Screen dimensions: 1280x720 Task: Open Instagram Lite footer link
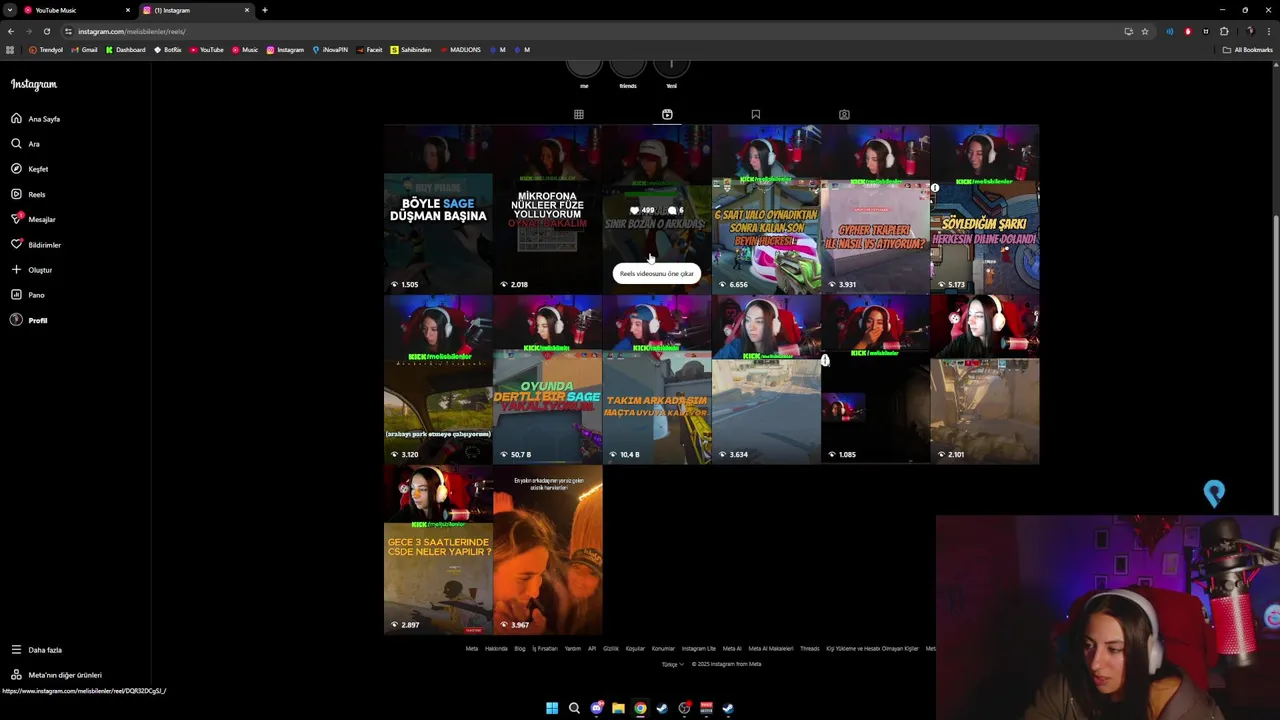tap(699, 649)
